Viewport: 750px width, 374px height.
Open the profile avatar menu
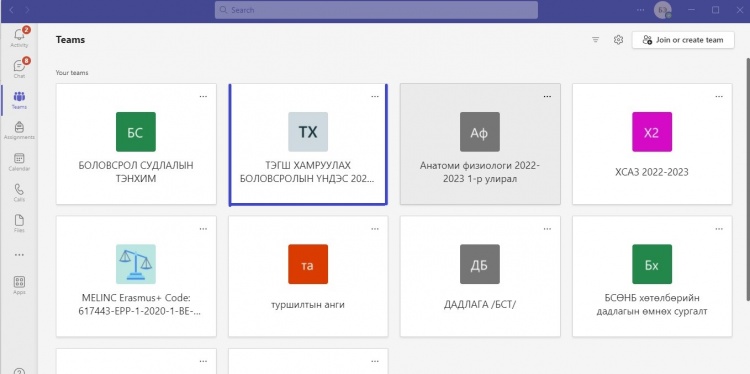pyautogui.click(x=662, y=10)
